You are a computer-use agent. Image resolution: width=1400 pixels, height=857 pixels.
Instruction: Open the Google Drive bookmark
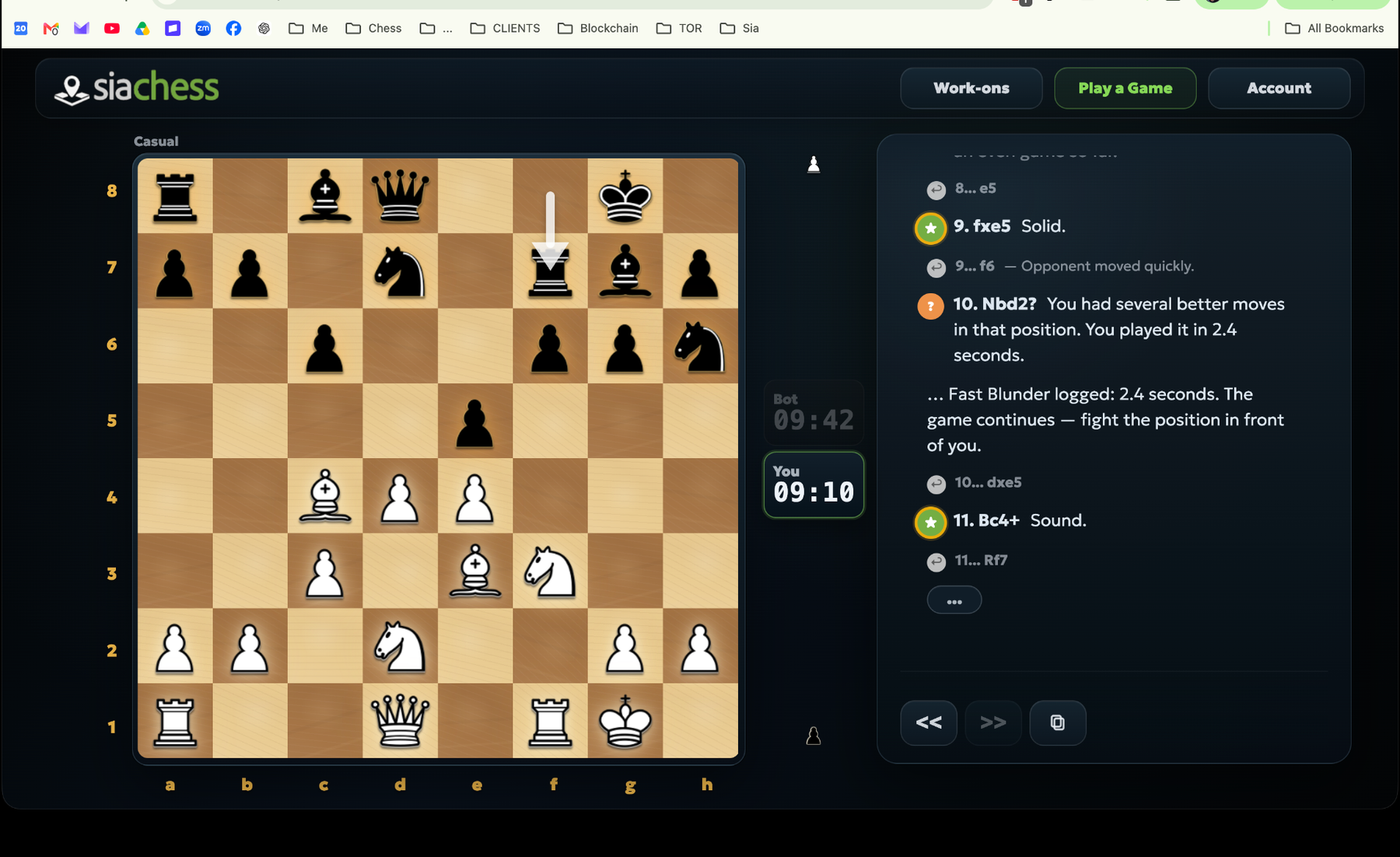[142, 28]
